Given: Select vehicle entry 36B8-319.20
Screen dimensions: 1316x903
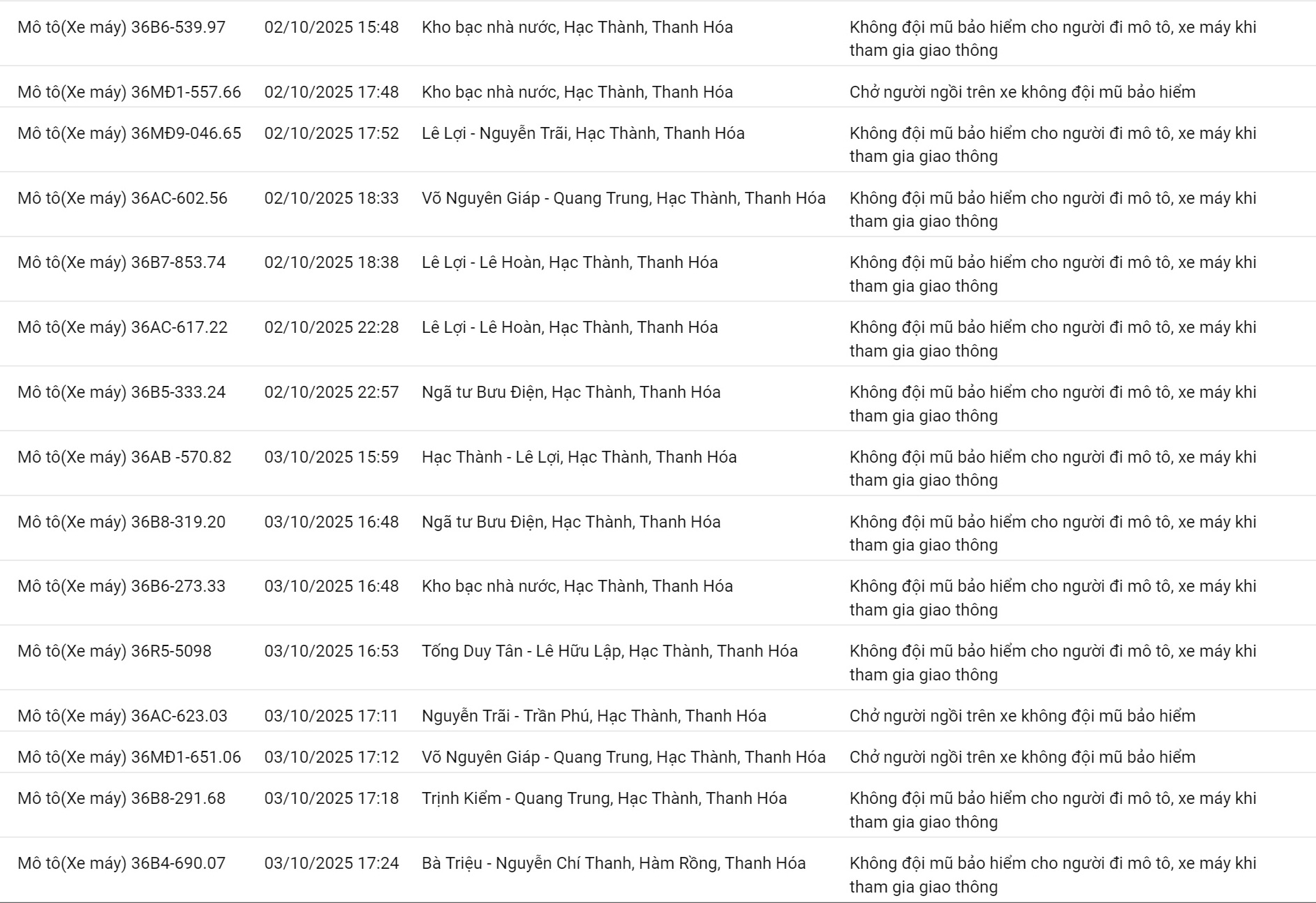Looking at the screenshot, I should (x=121, y=522).
